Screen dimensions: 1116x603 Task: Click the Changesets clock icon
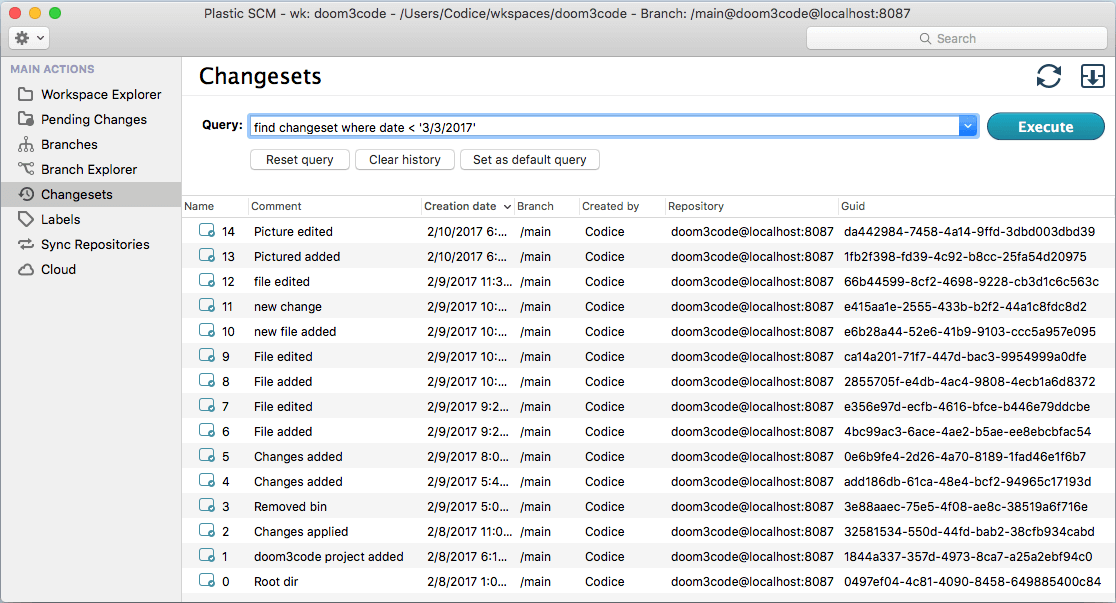tap(26, 194)
